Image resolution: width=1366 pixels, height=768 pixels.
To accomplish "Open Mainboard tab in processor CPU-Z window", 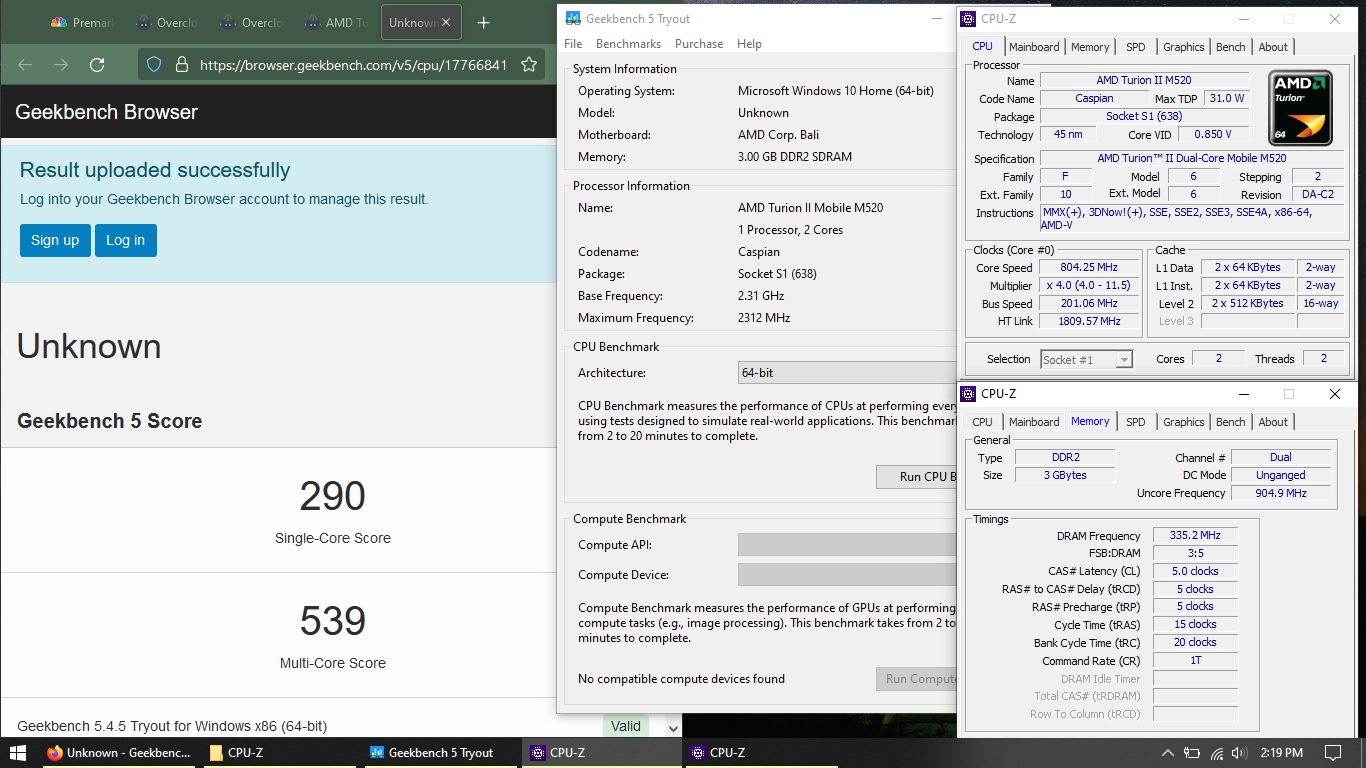I will click(x=1034, y=47).
